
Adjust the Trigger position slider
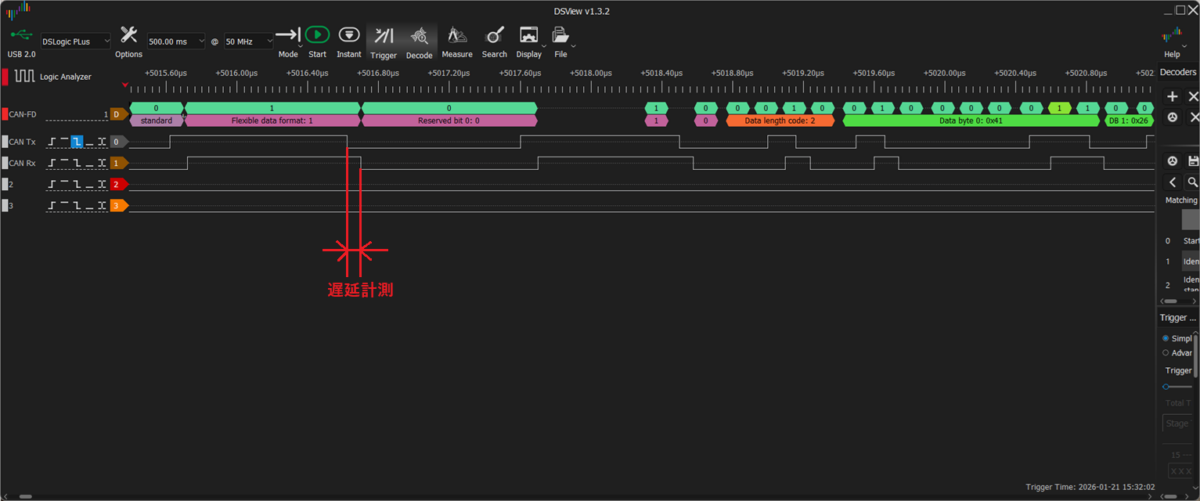(x=1166, y=386)
